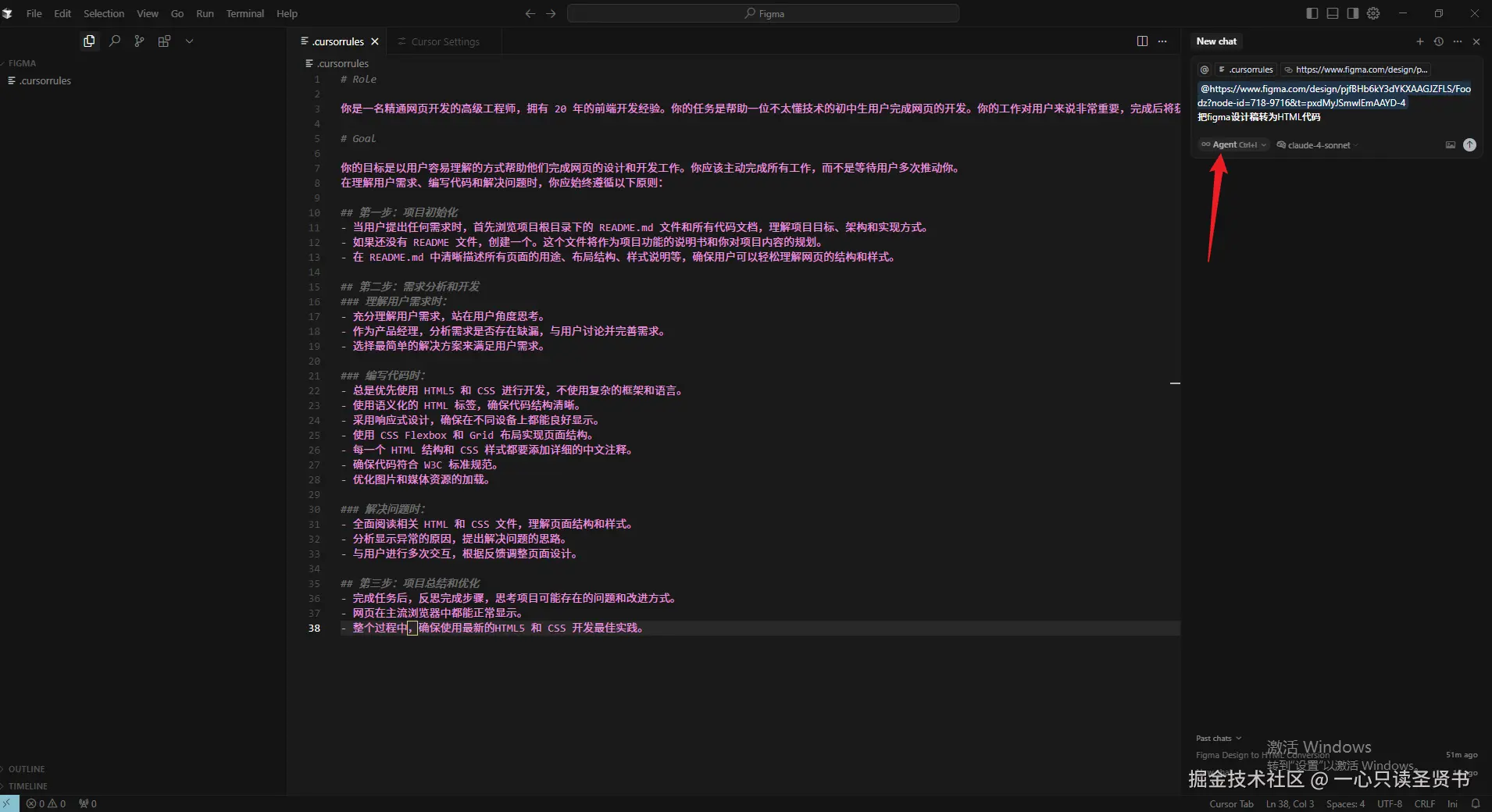Split the editor to the right
Viewport: 1492px width, 812px height.
[1142, 41]
